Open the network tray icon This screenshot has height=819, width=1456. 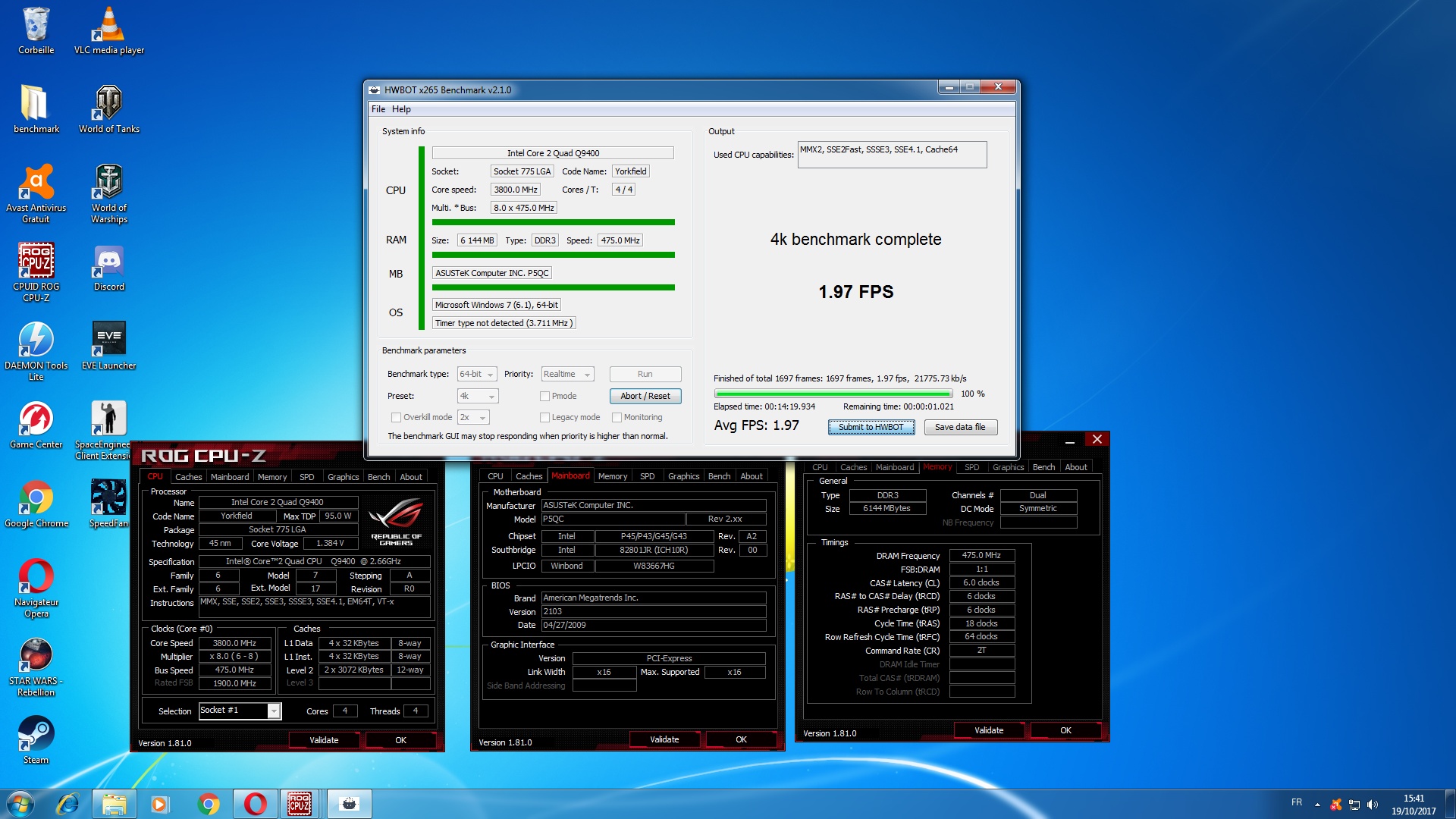click(x=1354, y=805)
